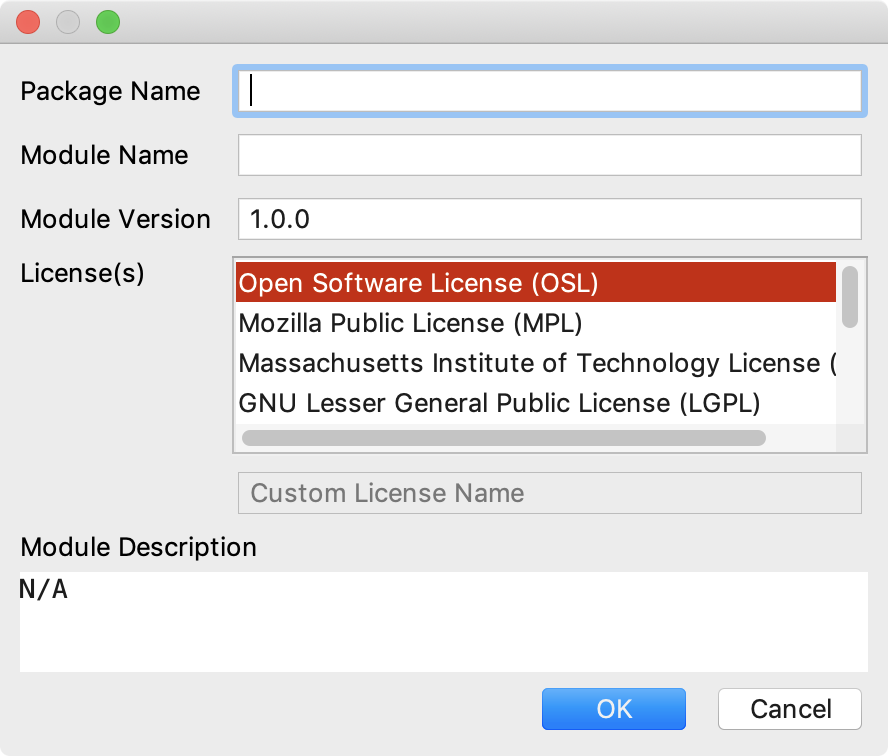Screen dimensions: 888x756
Task: Focus the Module Name text field
Action: coord(549,155)
